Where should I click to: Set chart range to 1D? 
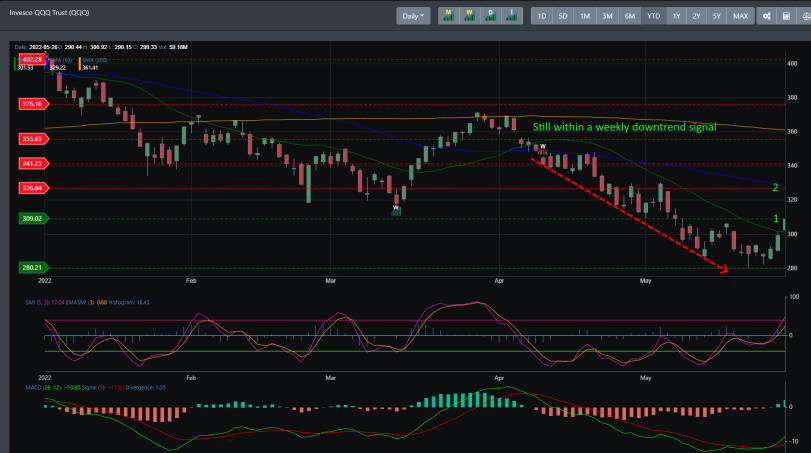coord(542,16)
